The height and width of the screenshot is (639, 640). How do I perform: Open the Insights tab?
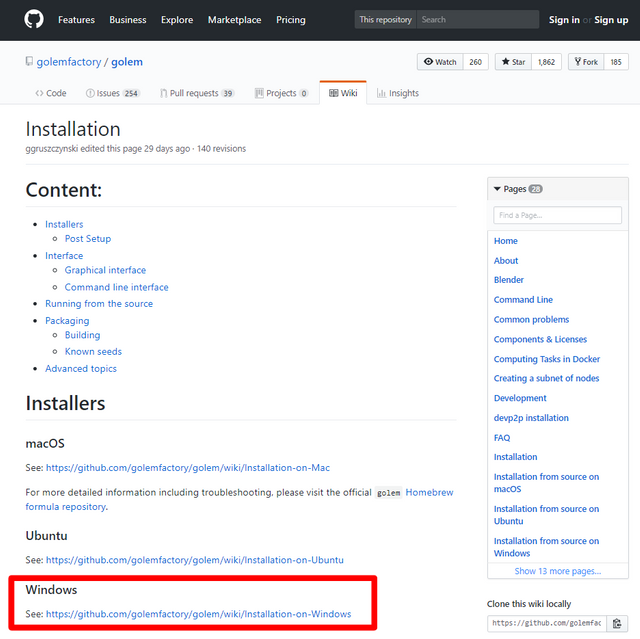(398, 93)
